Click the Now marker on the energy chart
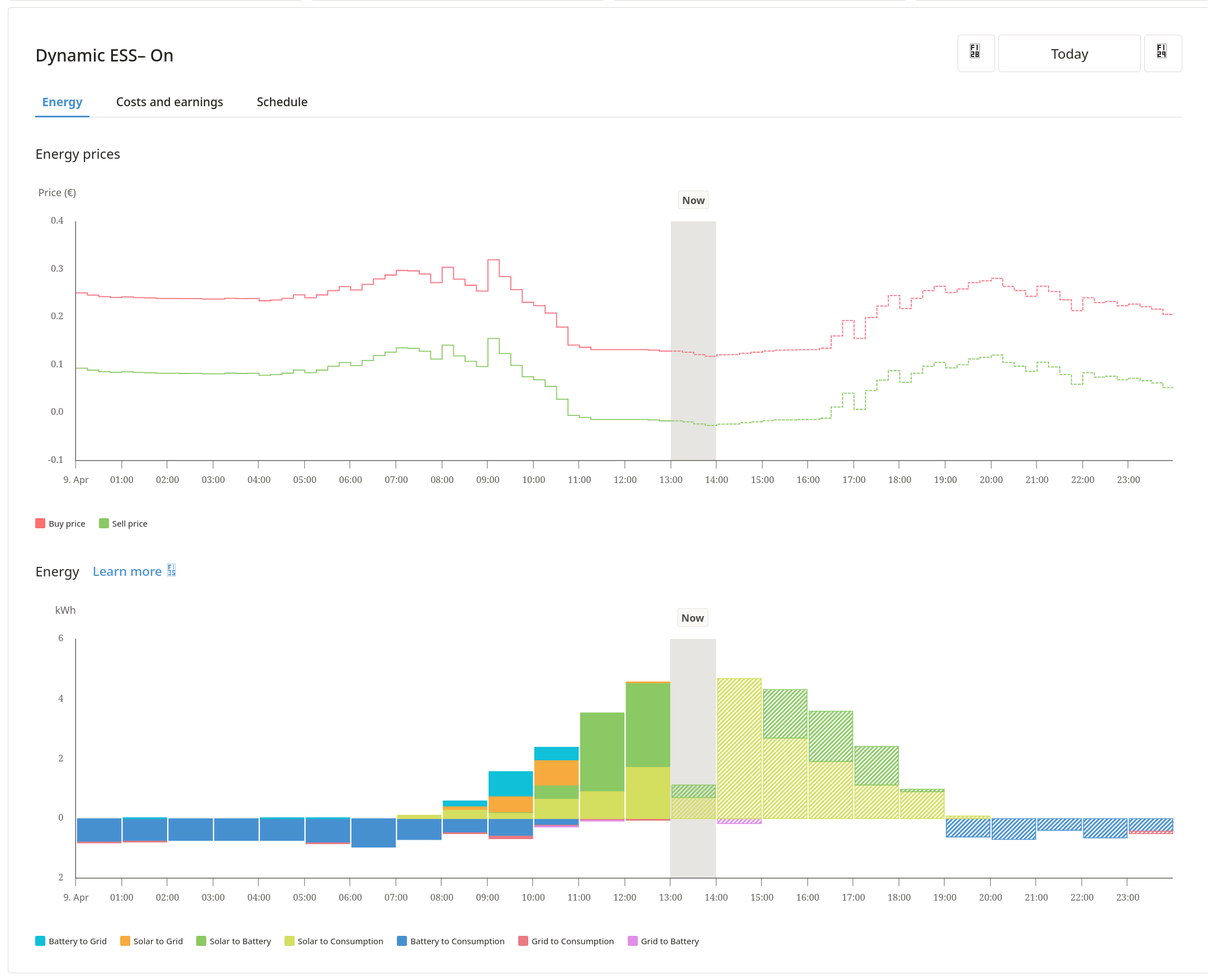Image resolution: width=1208 pixels, height=980 pixels. click(x=693, y=618)
